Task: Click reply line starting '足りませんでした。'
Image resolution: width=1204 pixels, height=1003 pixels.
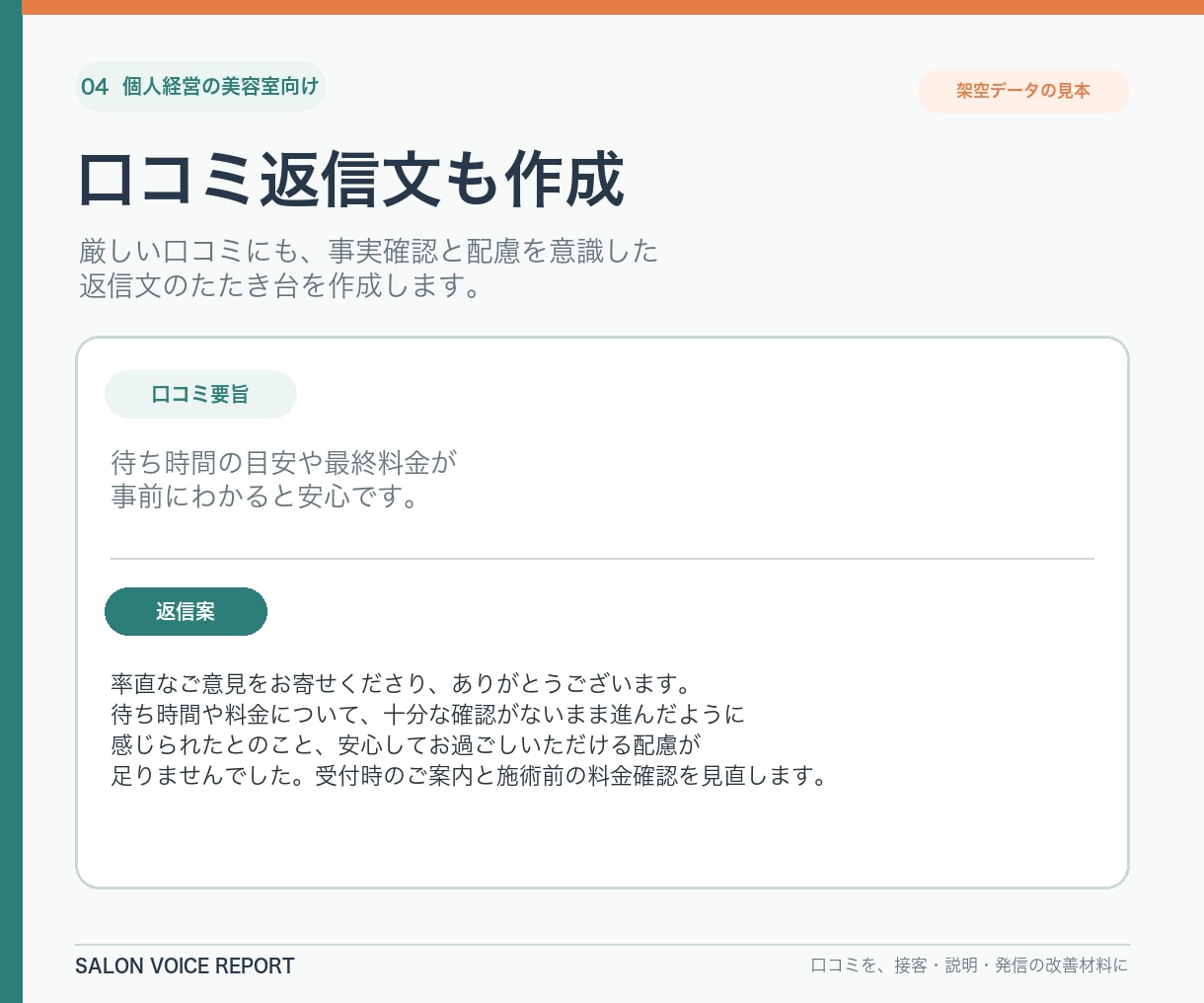Action: (x=469, y=775)
